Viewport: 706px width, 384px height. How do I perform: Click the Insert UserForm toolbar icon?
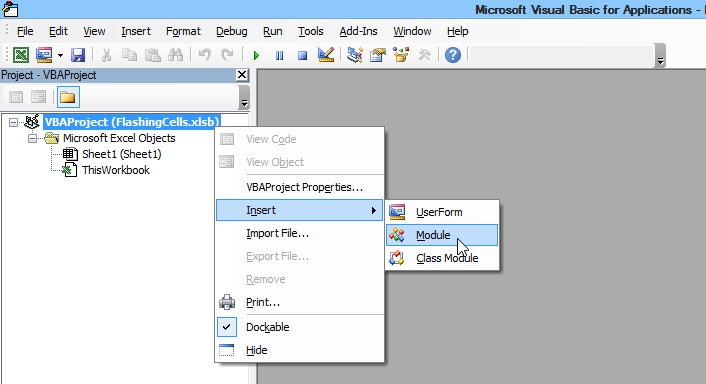click(x=44, y=55)
